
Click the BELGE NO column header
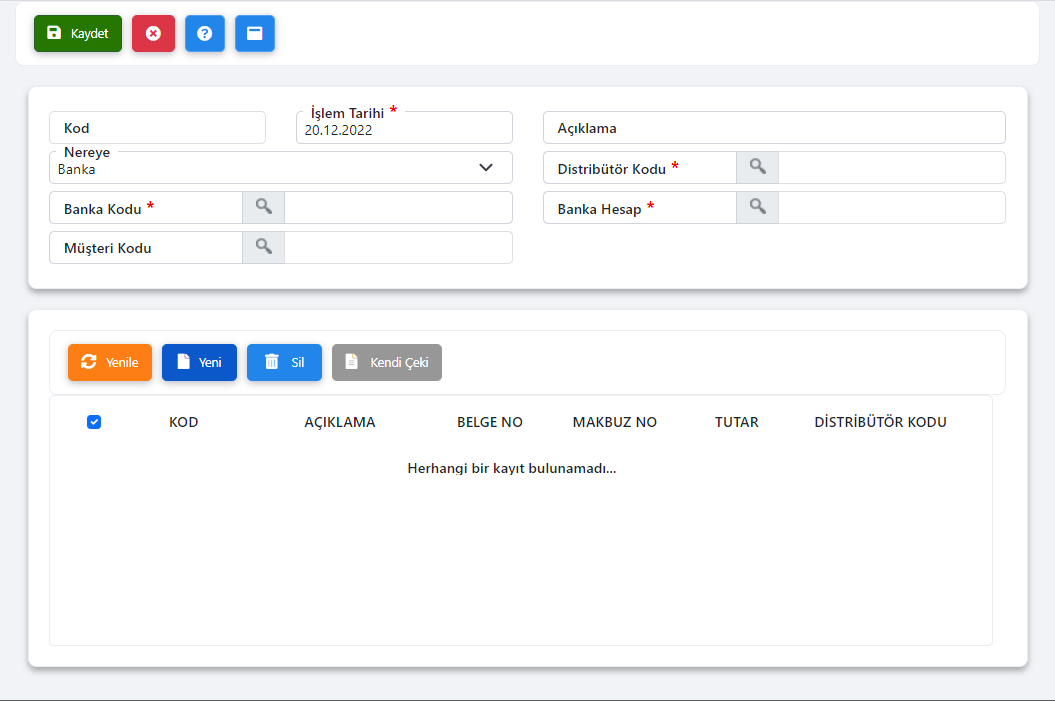pos(489,422)
